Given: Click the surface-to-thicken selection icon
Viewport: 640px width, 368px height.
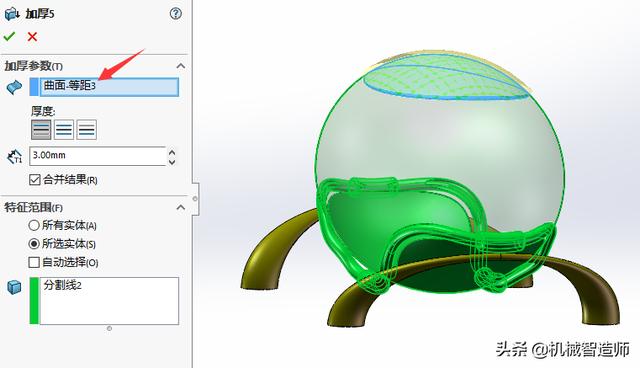Looking at the screenshot, I should [x=14, y=87].
